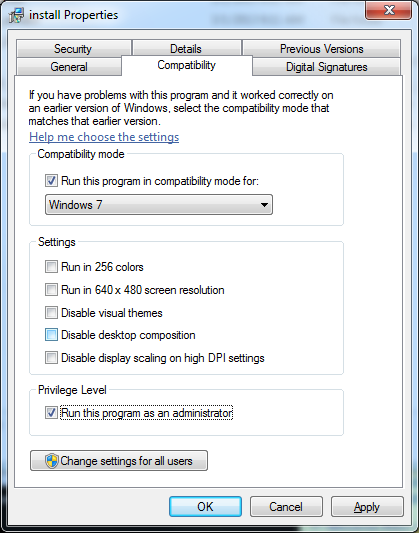Image resolution: width=419 pixels, height=533 pixels.
Task: Go to the Previous Versions tab
Action: [x=321, y=49]
